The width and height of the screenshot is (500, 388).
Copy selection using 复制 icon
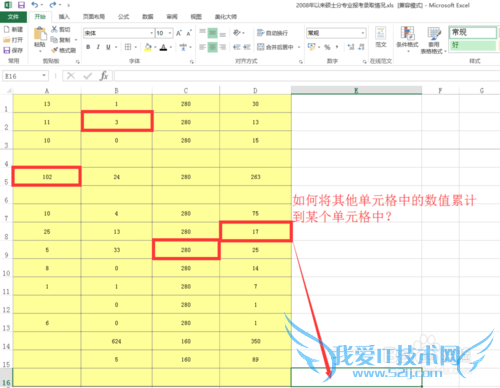click(54, 40)
